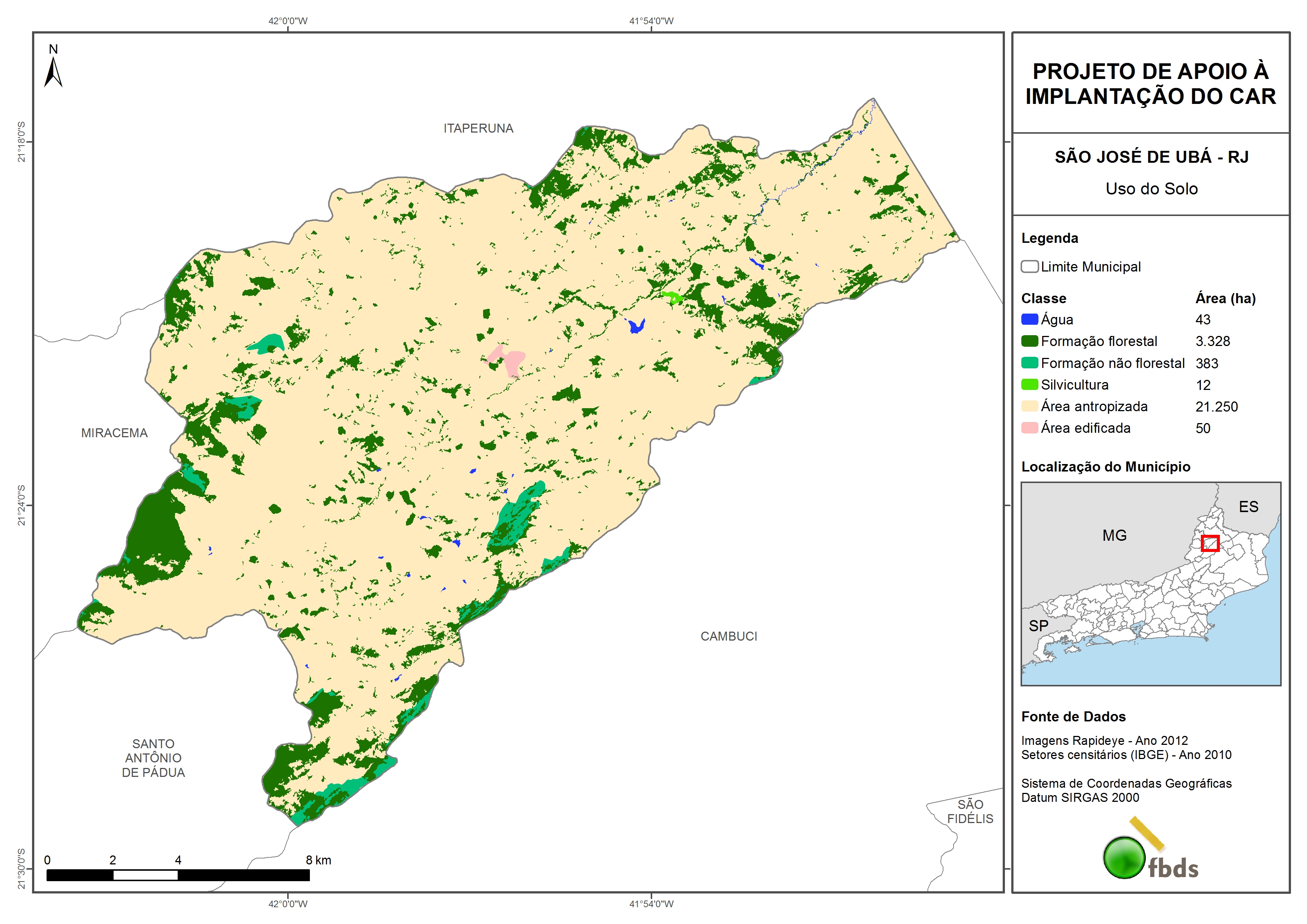
Task: Click the Limite Municipal legend symbol
Action: [x=1029, y=266]
